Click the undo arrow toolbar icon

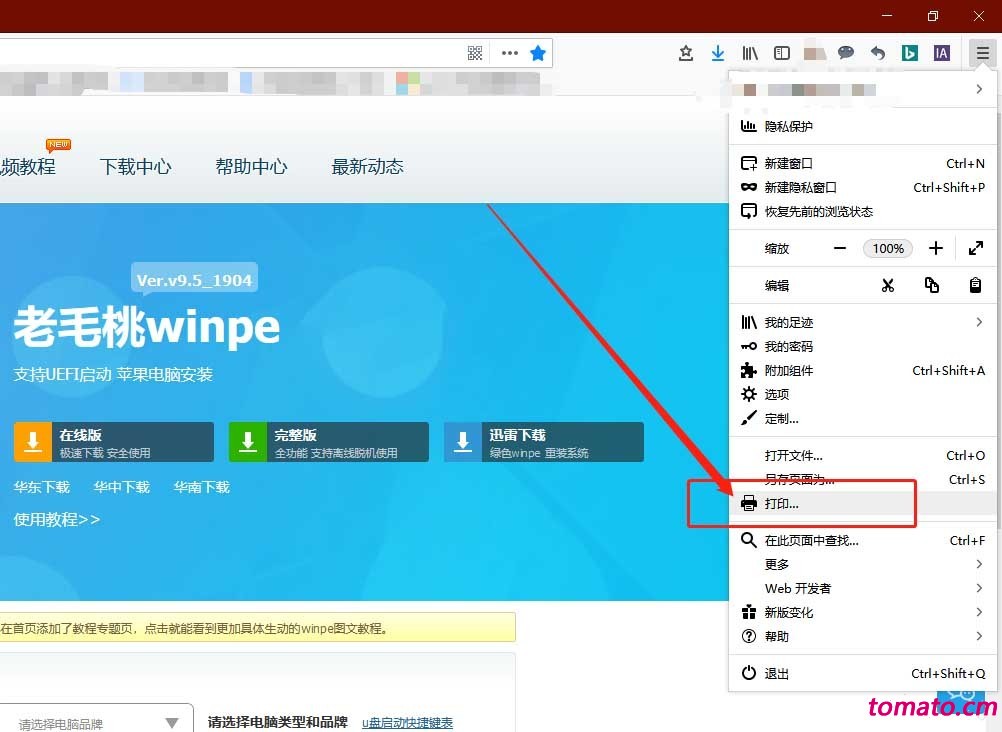coord(877,53)
